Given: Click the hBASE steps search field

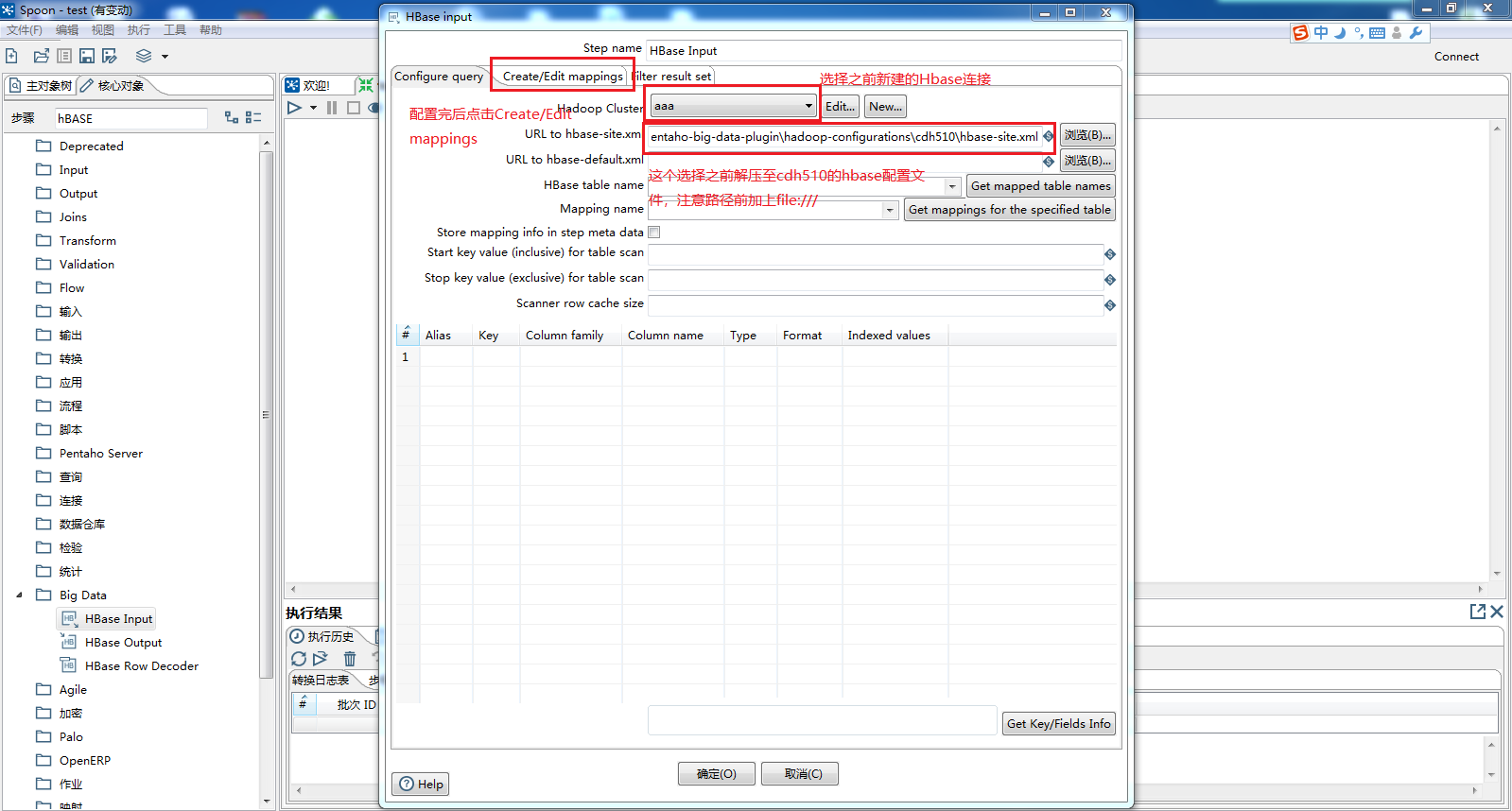Looking at the screenshot, I should pos(130,118).
